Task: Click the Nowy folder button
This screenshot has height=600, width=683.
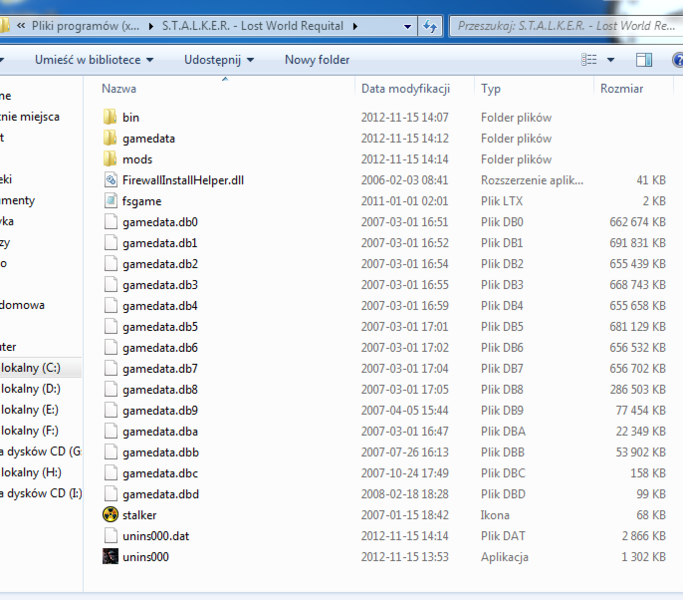Action: (317, 60)
